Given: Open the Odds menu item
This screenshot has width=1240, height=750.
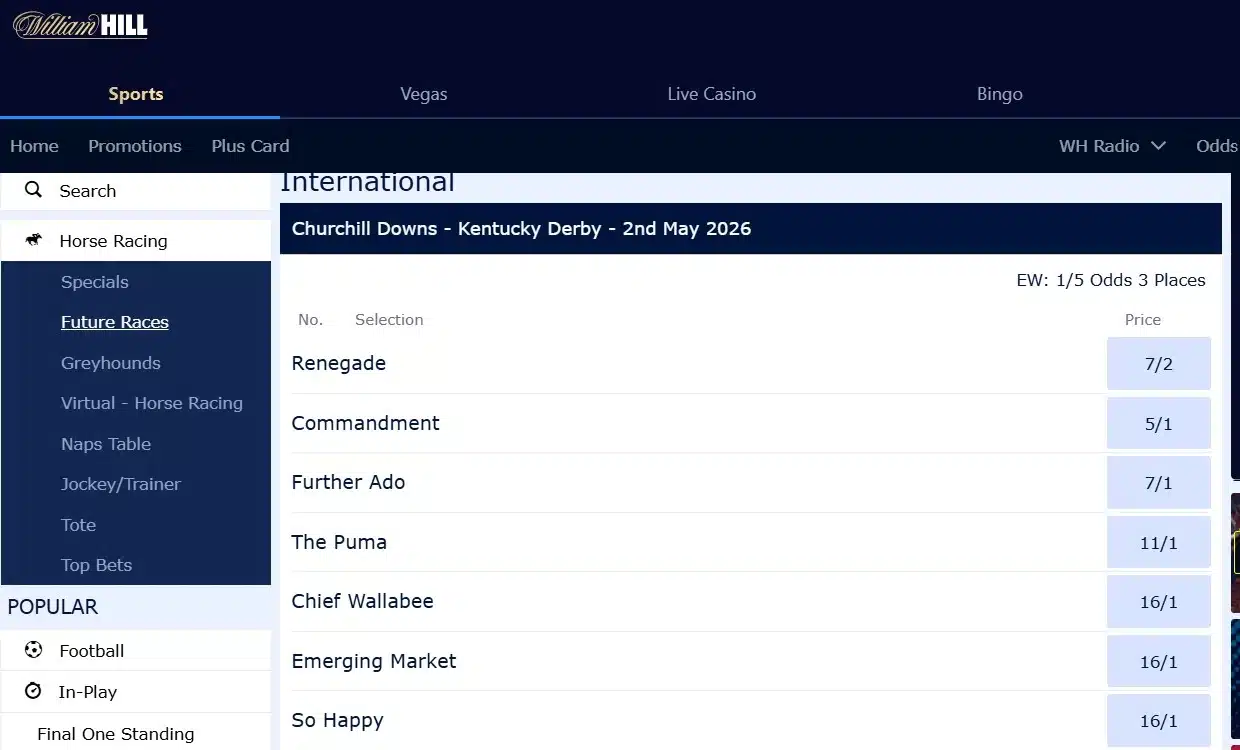Looking at the screenshot, I should coord(1217,146).
